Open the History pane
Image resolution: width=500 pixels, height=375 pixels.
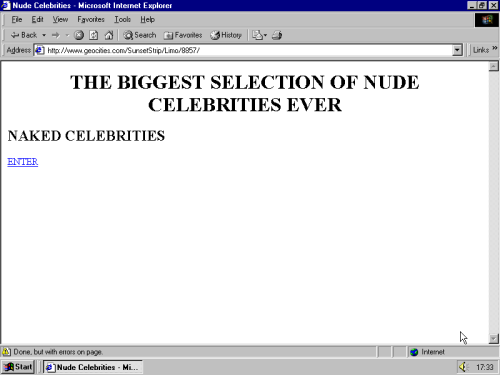pyautogui.click(x=226, y=35)
